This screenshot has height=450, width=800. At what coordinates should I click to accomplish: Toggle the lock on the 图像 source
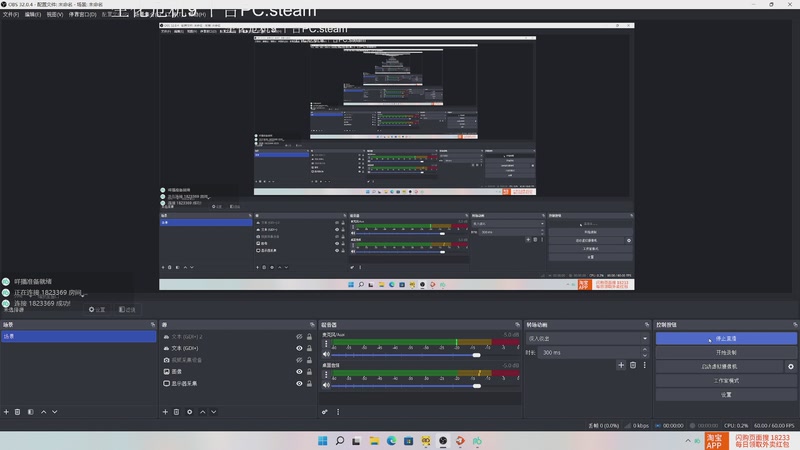coord(309,372)
